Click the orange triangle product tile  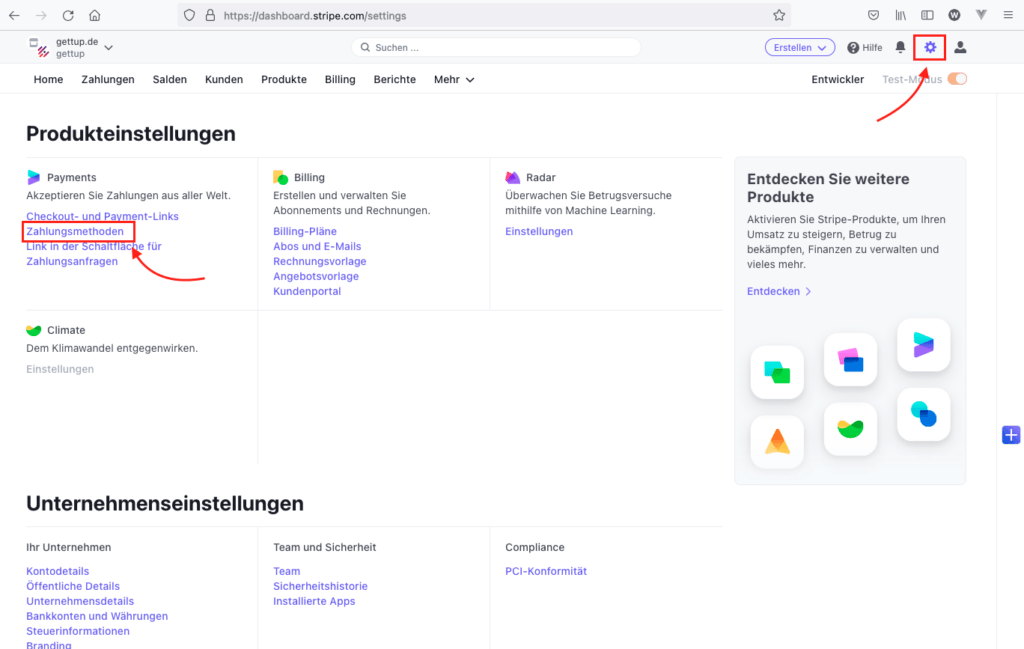pyautogui.click(x=777, y=442)
